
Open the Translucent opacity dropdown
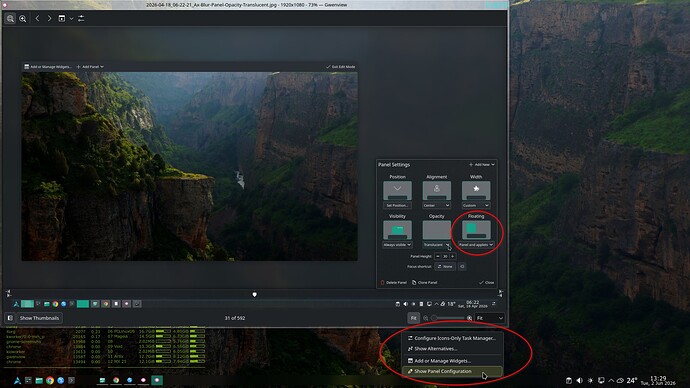pos(437,245)
